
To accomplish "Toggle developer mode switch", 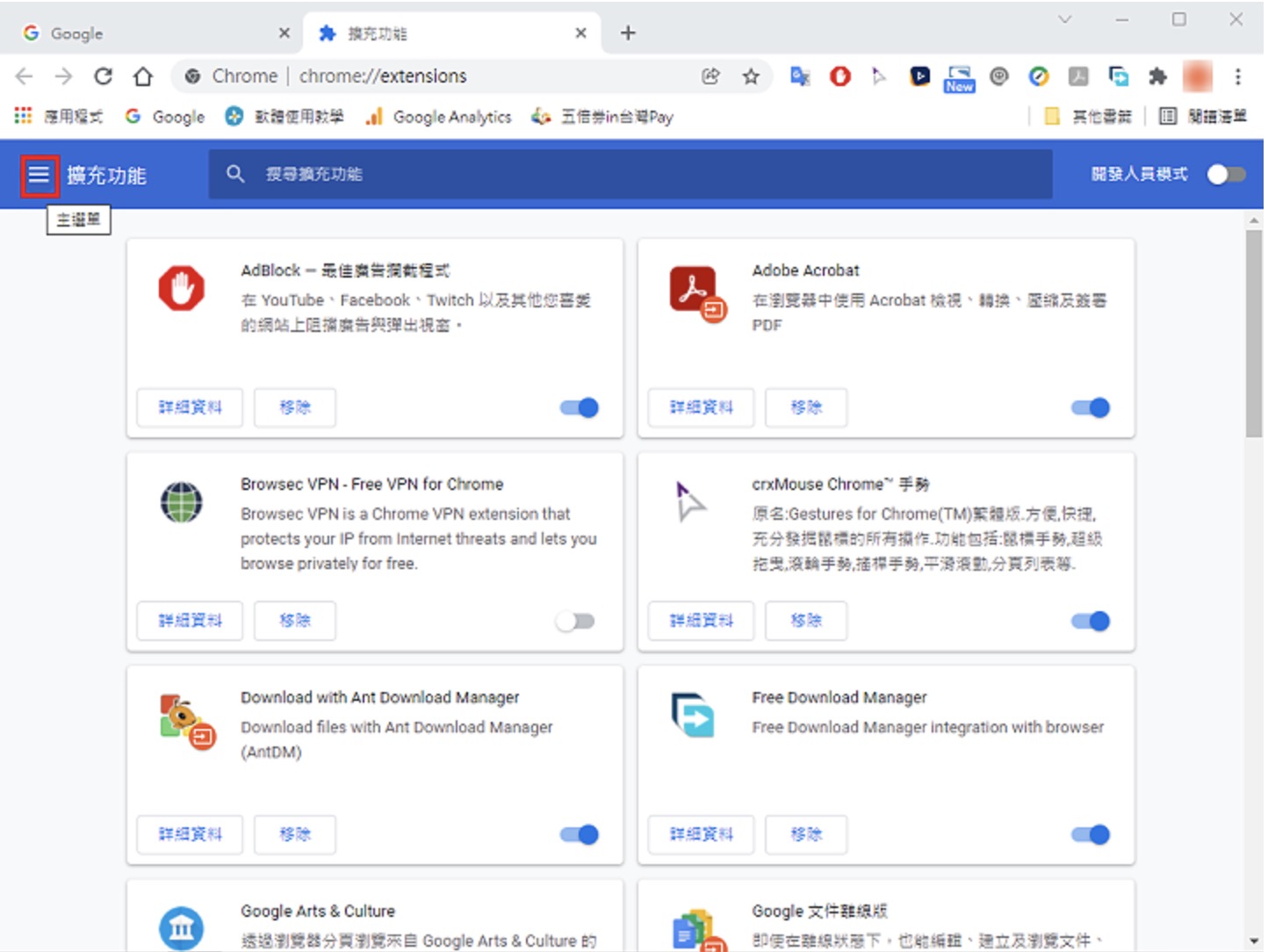I will (1226, 174).
